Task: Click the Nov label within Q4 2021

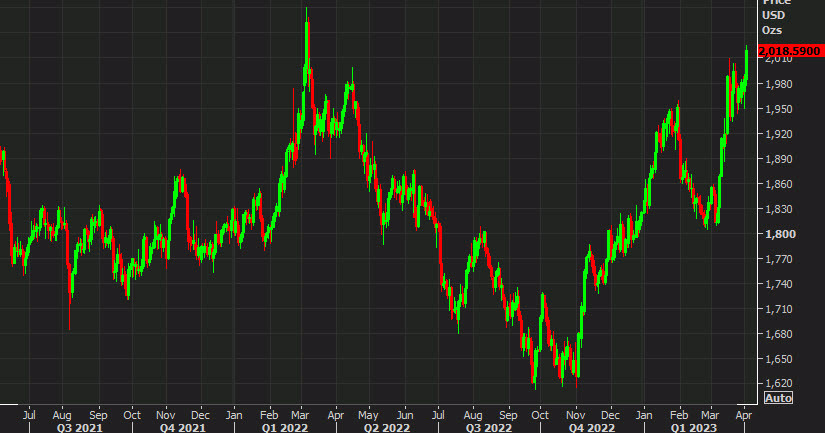Action: pos(166,415)
